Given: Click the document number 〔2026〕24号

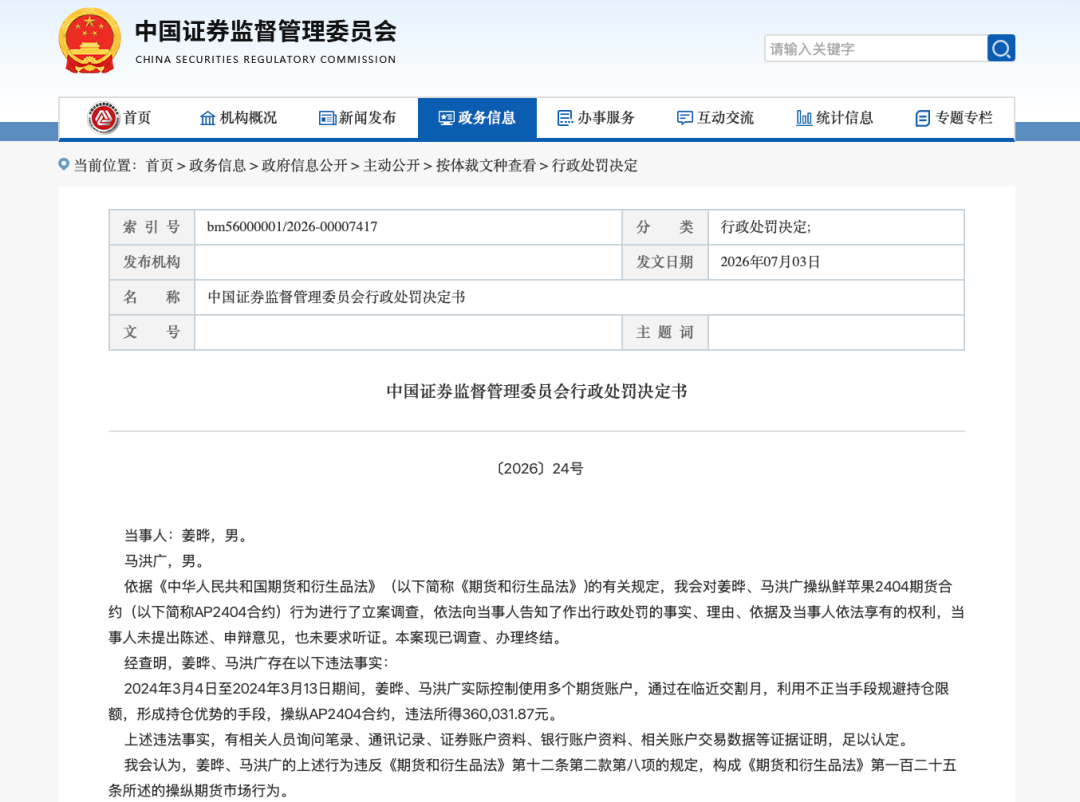Looking at the screenshot, I should pyautogui.click(x=540, y=469).
